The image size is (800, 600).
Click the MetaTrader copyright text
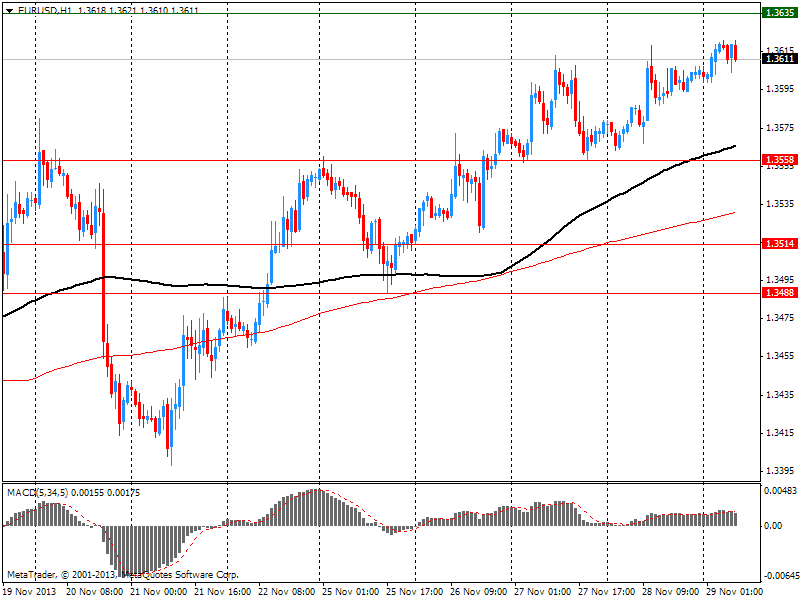[123, 575]
